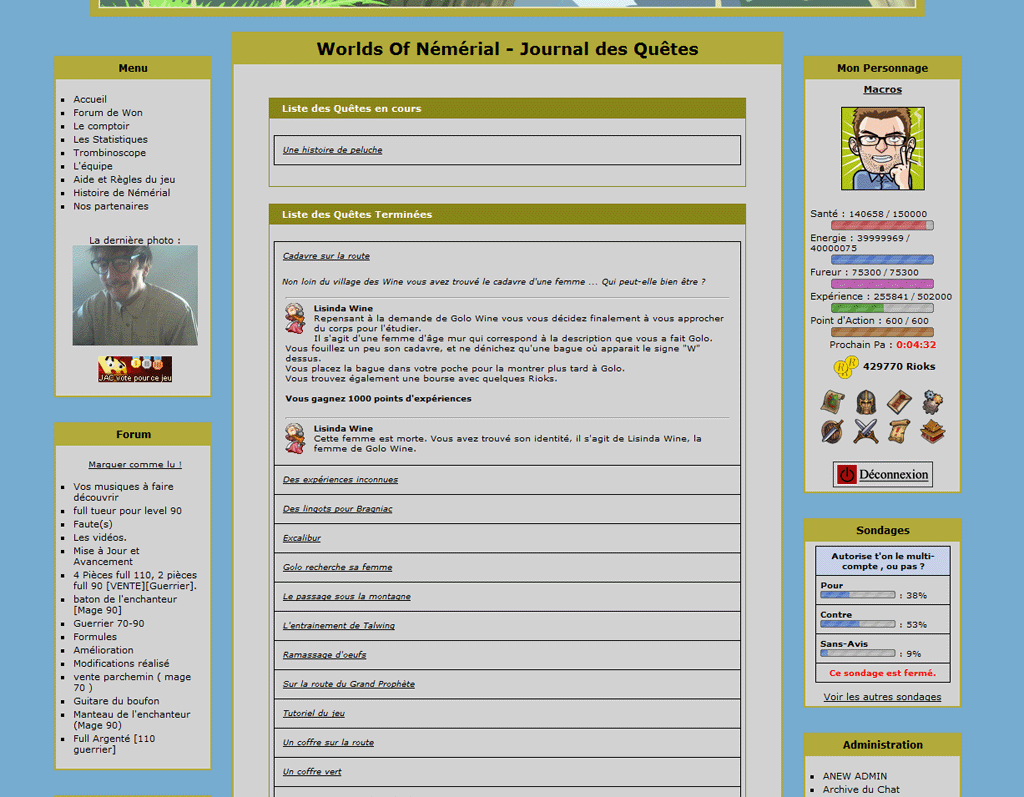Click the JAC vote banner
Image resolution: width=1024 pixels, height=797 pixels.
point(135,369)
